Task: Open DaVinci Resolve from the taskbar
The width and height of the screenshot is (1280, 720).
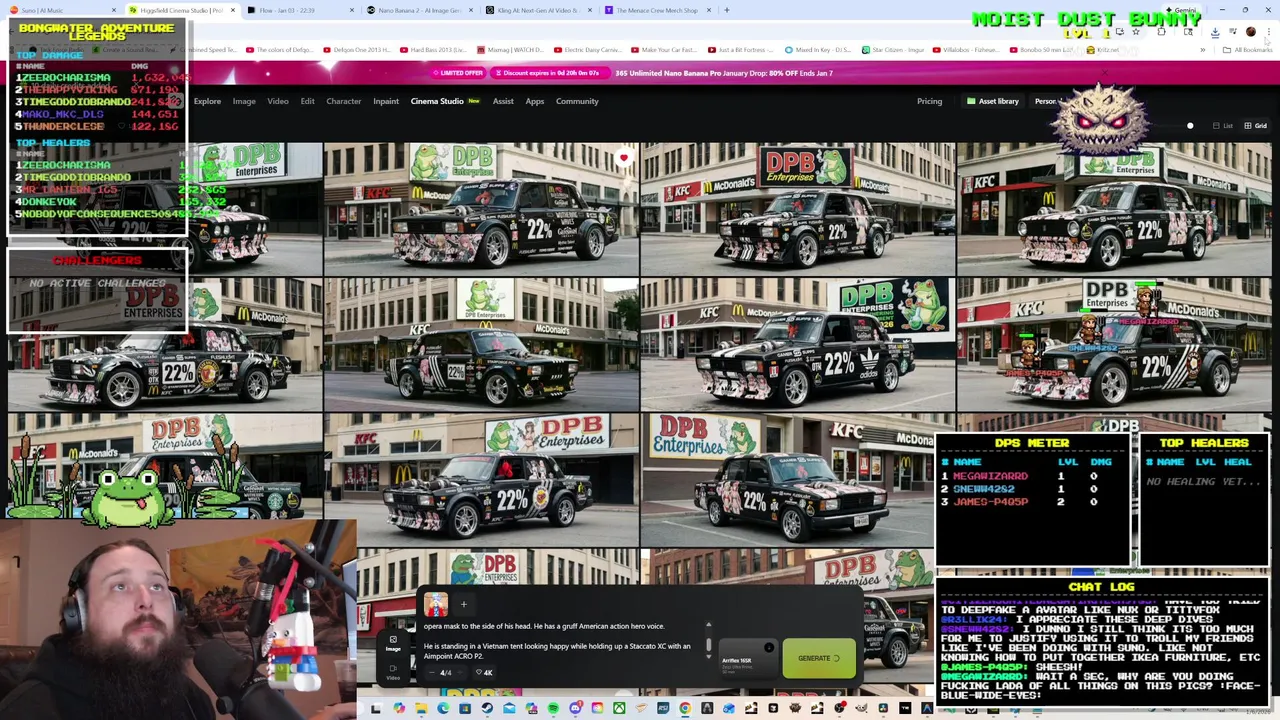Action: (x=884, y=708)
